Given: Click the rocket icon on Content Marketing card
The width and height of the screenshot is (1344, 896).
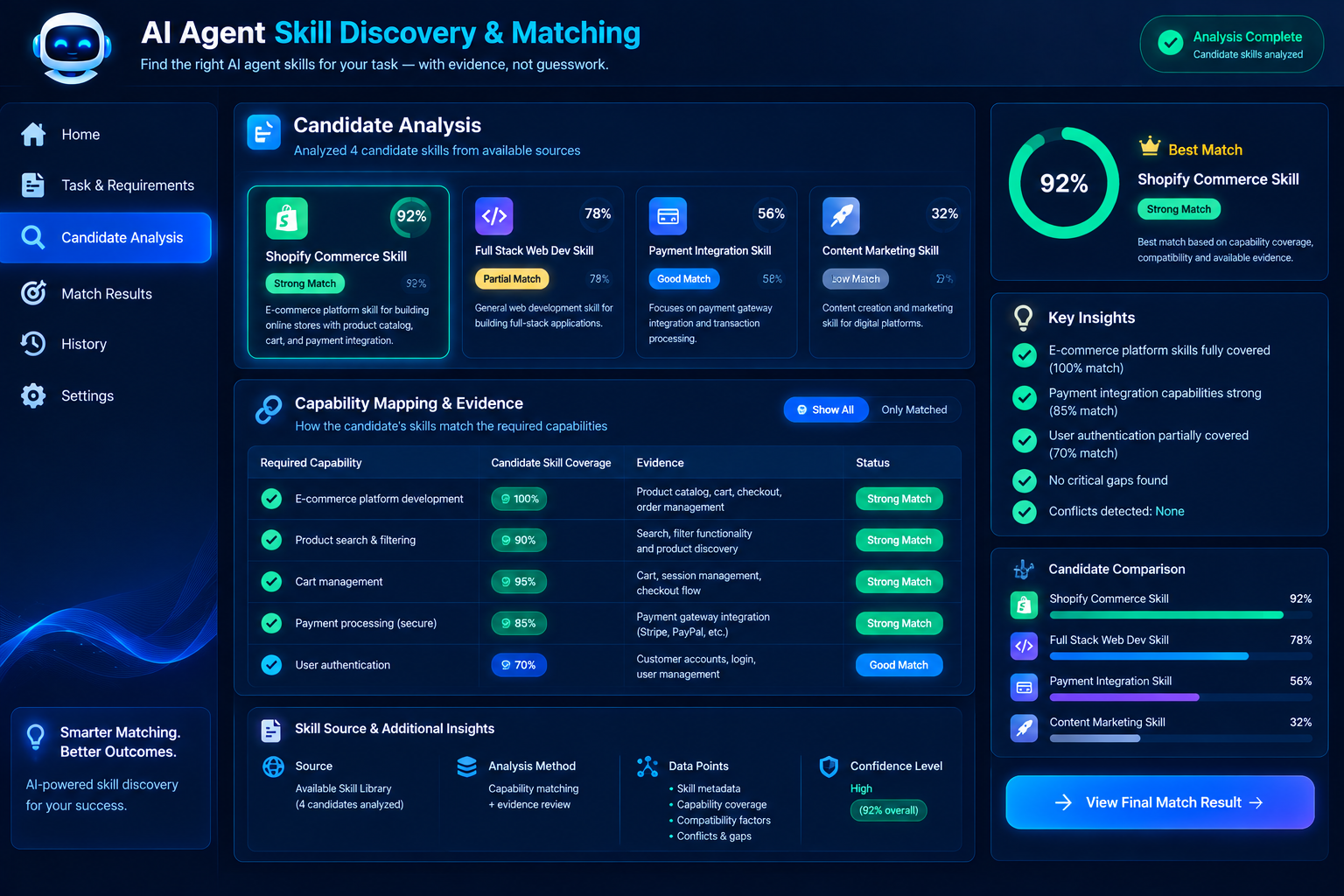Looking at the screenshot, I should (x=841, y=215).
